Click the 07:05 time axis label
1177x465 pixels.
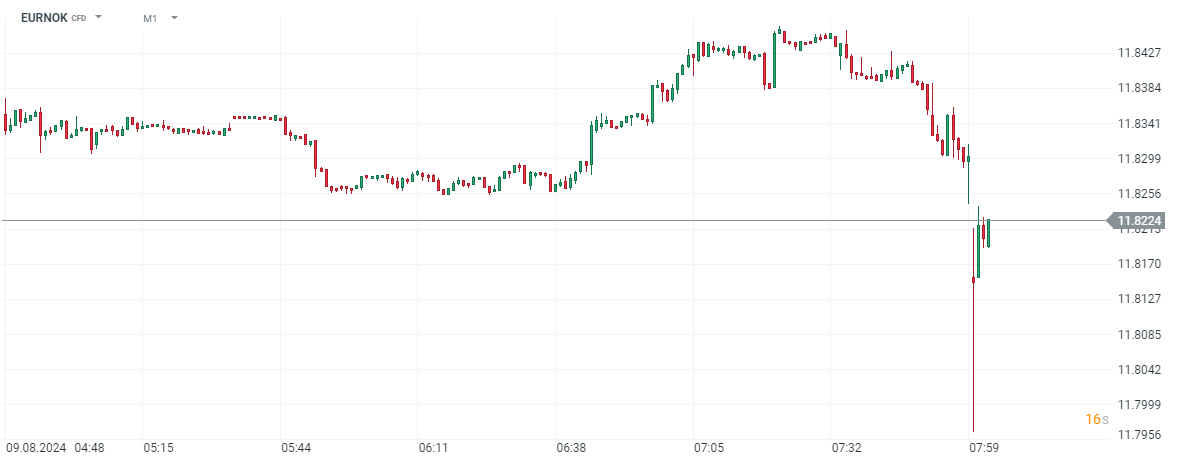(709, 447)
